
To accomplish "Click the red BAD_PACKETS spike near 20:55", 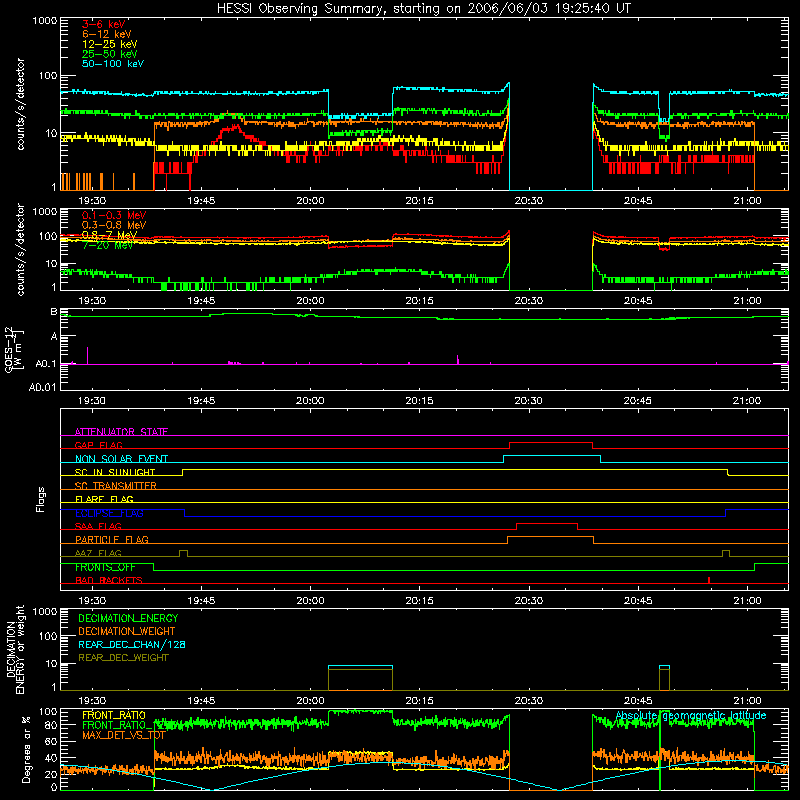I will [x=709, y=580].
